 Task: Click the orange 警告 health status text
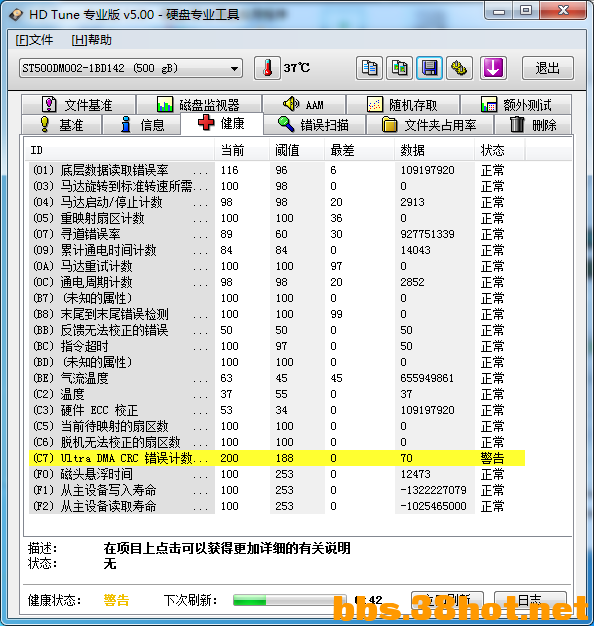pos(116,600)
